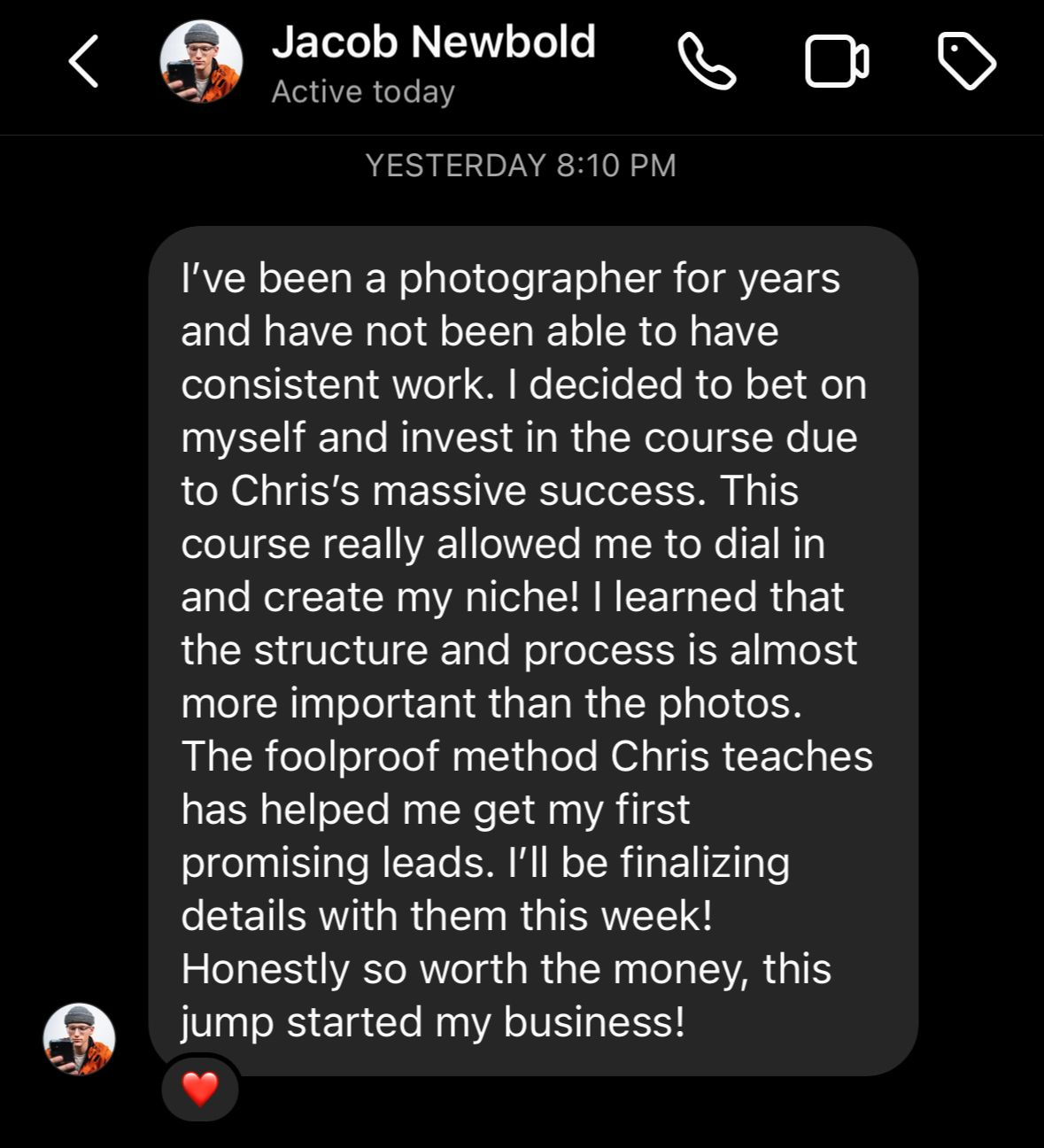Tap the Active today status text
Image resolution: width=1044 pixels, height=1148 pixels.
pyautogui.click(x=363, y=91)
